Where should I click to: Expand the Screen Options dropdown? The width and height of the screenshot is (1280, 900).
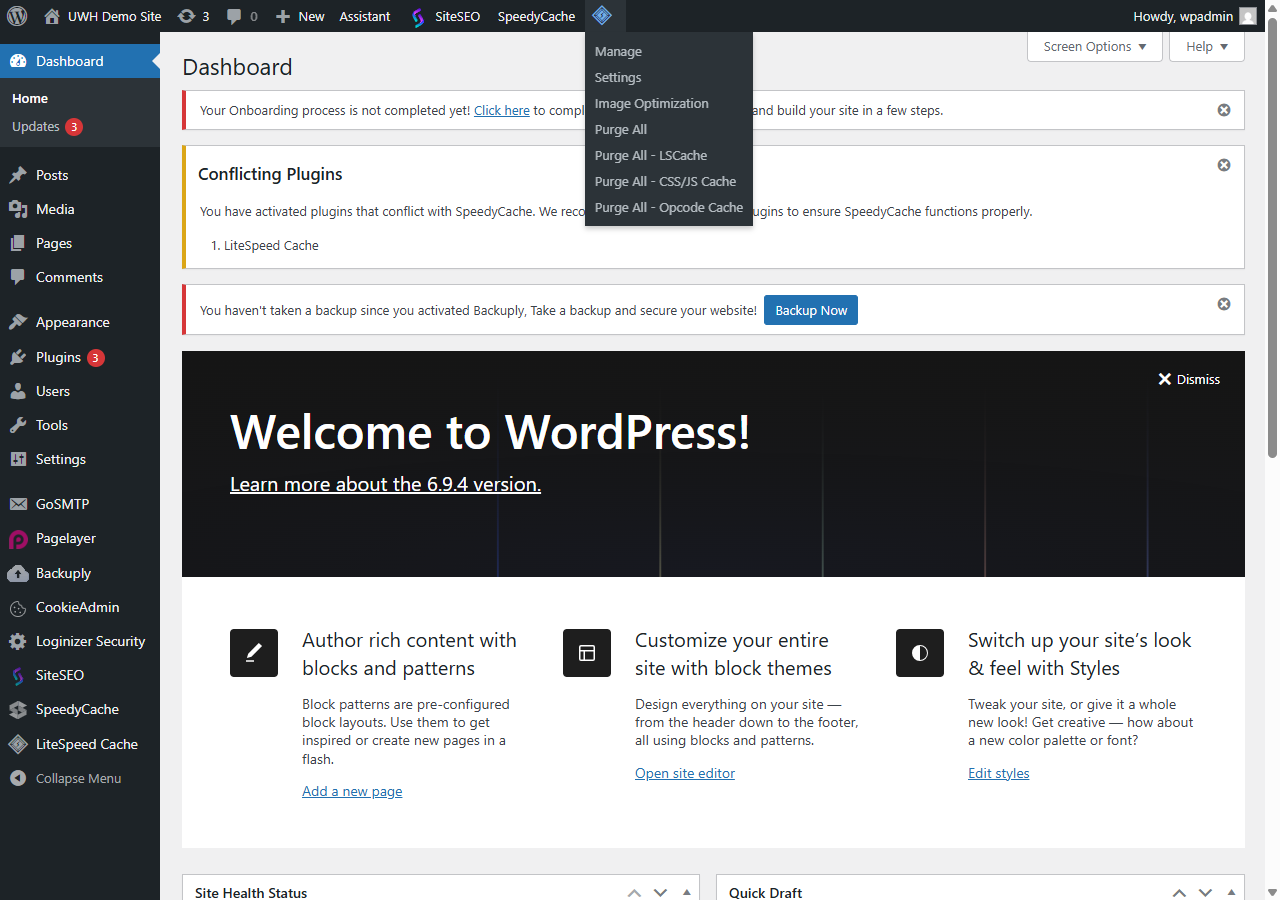(1095, 46)
